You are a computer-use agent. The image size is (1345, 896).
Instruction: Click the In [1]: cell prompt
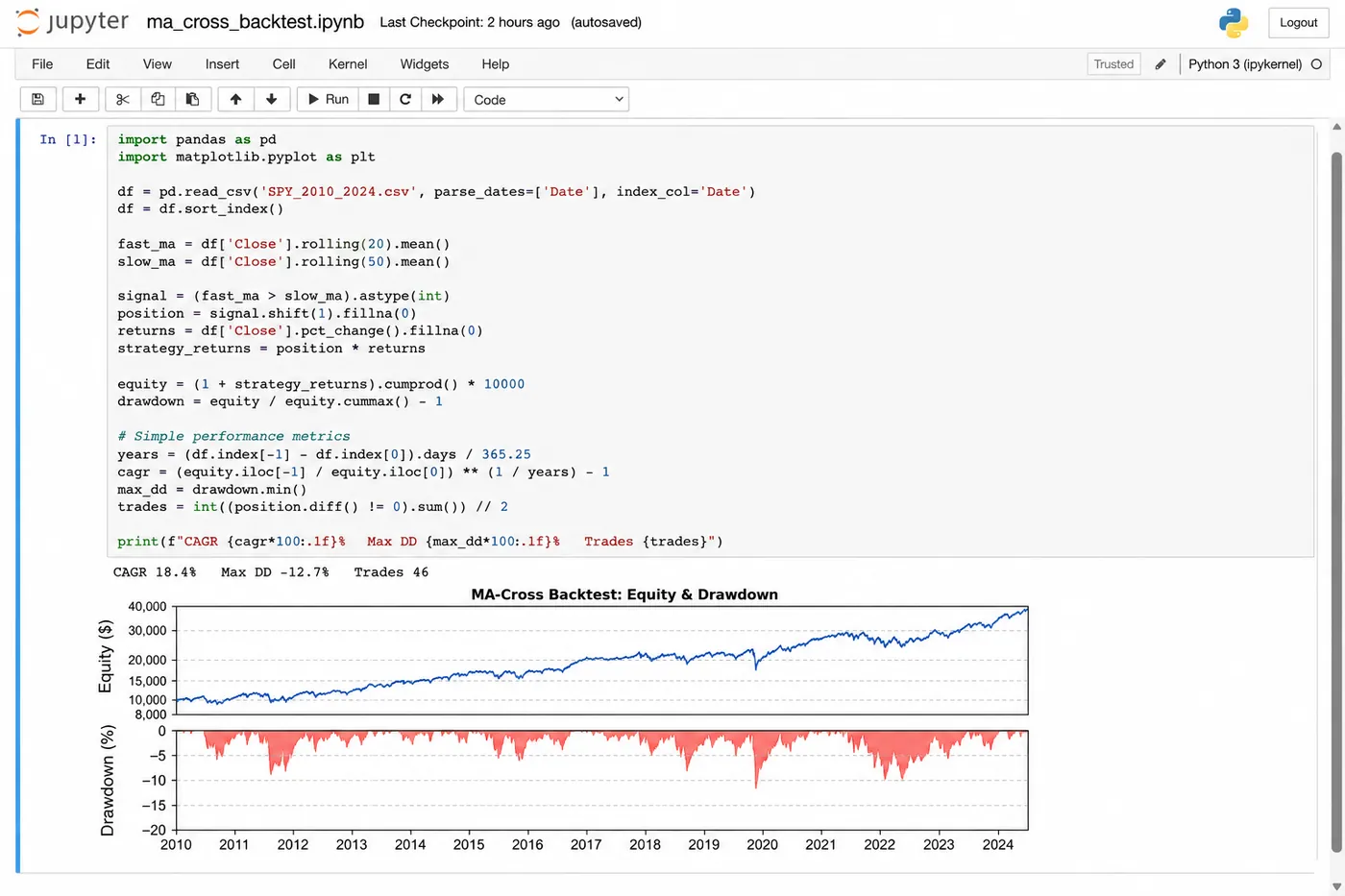[x=68, y=139]
